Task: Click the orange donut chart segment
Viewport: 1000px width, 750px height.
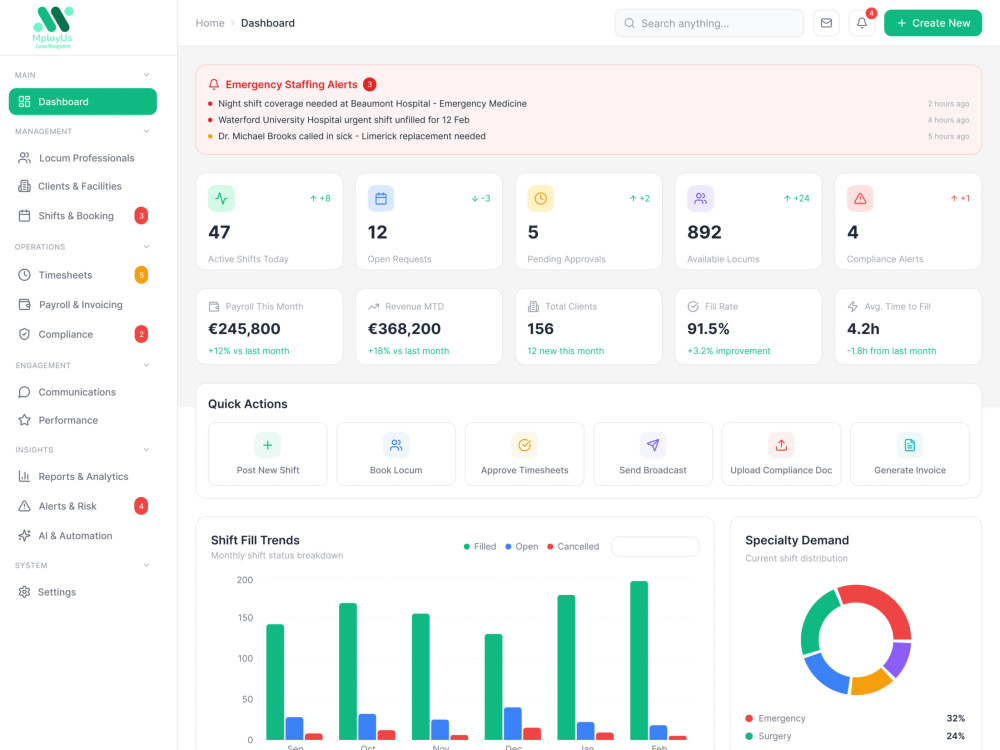Action: coord(871,682)
